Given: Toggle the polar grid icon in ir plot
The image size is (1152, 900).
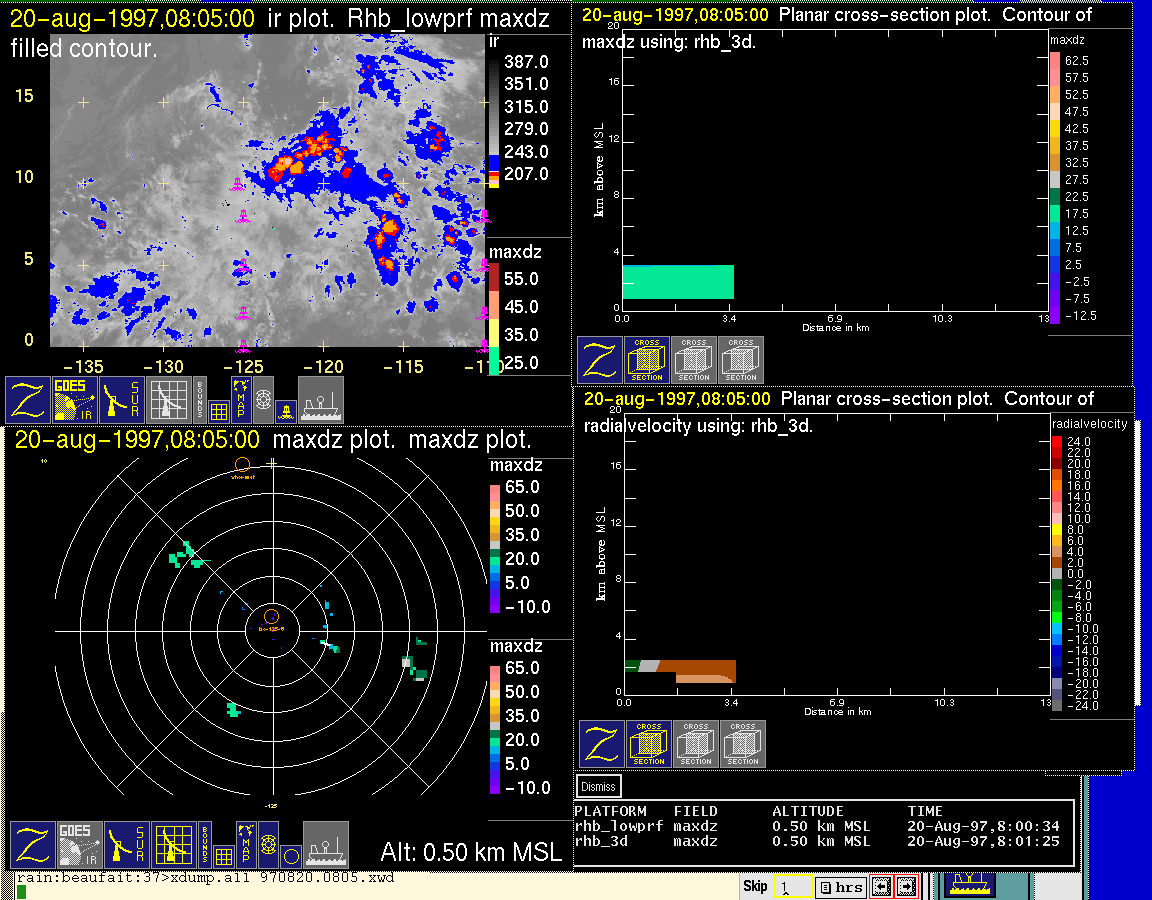Looking at the screenshot, I should (263, 399).
